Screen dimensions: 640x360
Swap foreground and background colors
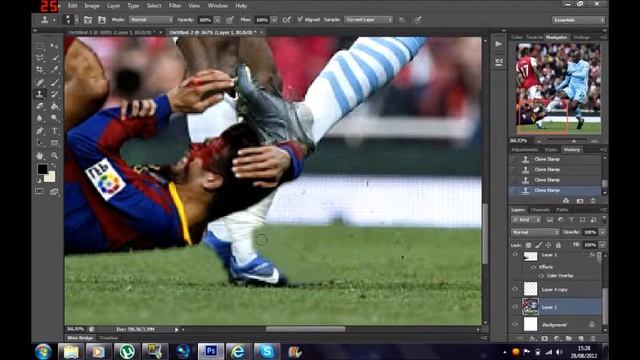point(53,166)
